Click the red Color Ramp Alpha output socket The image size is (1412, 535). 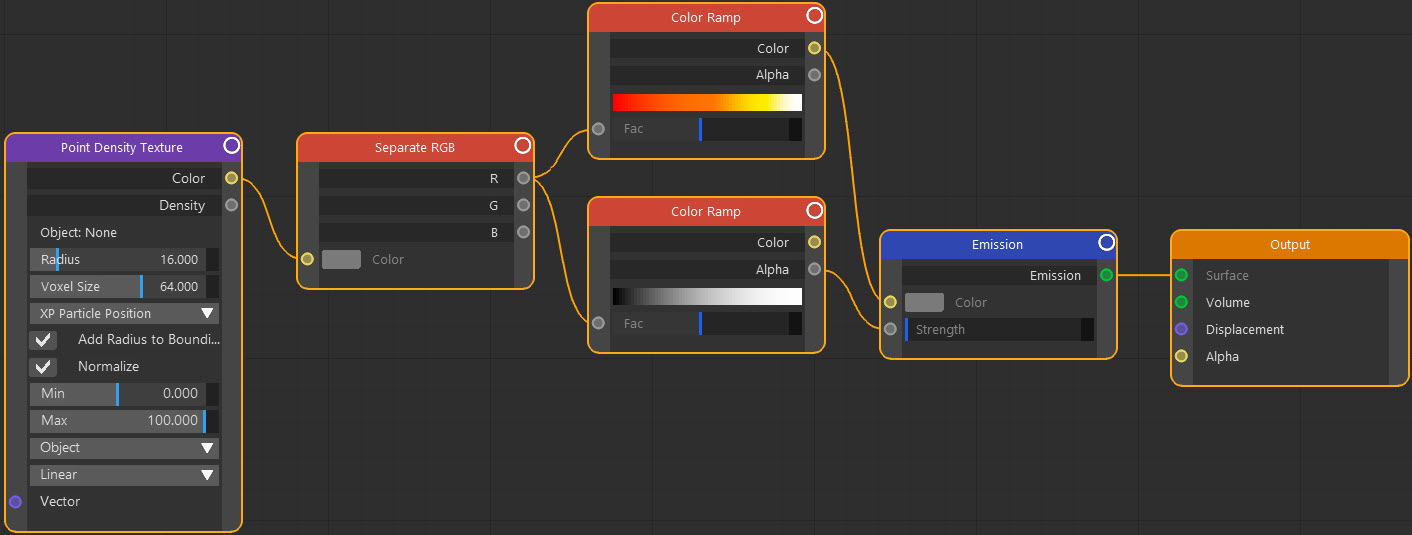click(814, 74)
